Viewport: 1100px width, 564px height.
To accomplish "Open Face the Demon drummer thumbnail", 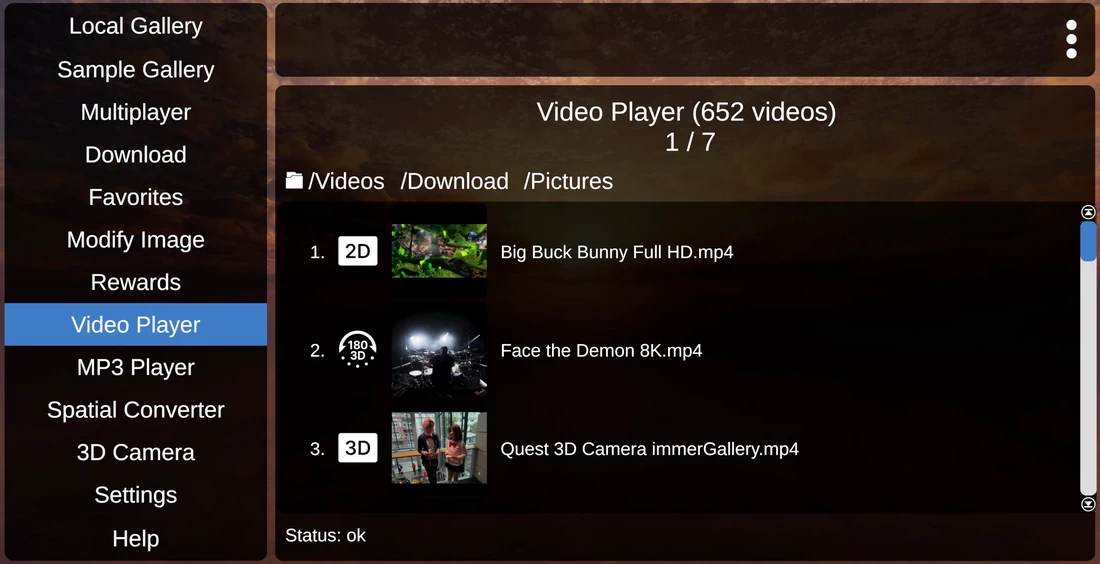I will (x=439, y=350).
